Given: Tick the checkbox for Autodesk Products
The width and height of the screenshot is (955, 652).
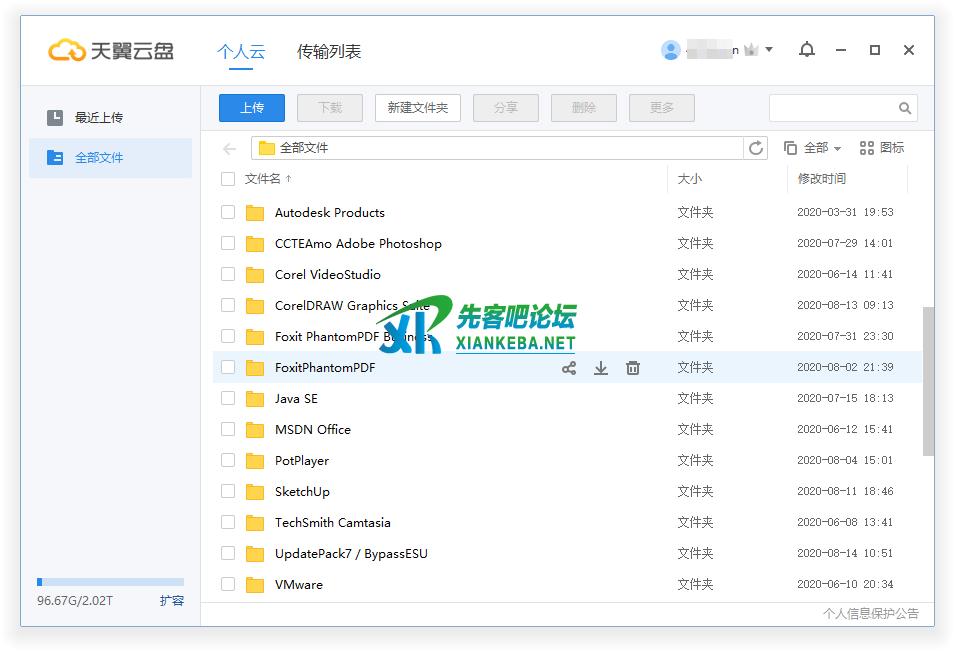Looking at the screenshot, I should [228, 213].
